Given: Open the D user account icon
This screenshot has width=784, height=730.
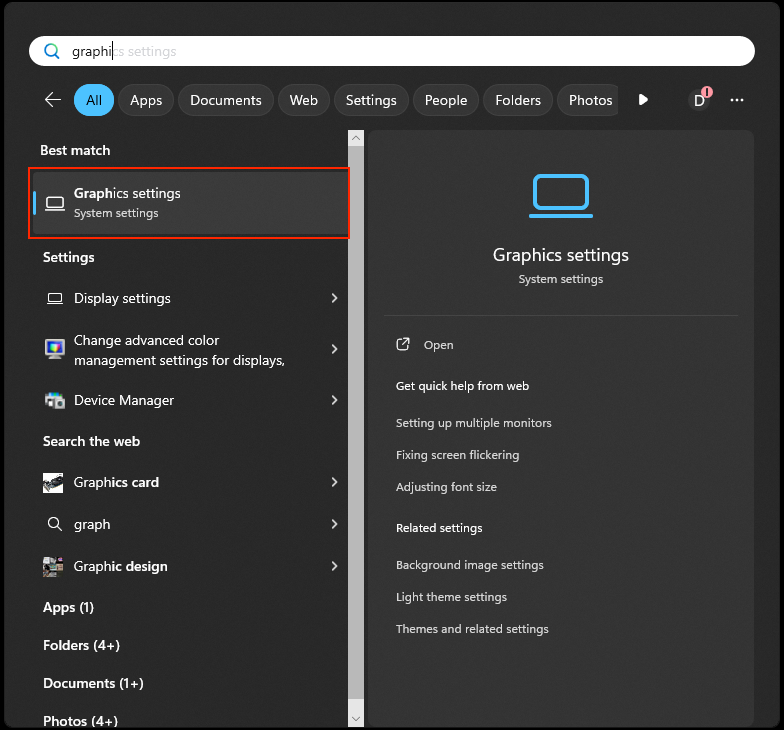Looking at the screenshot, I should coord(699,100).
